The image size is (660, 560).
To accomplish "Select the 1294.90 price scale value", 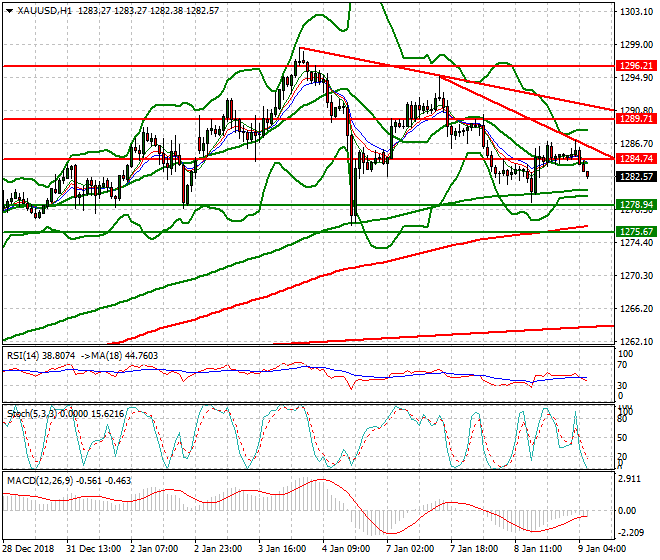I will click(636, 78).
